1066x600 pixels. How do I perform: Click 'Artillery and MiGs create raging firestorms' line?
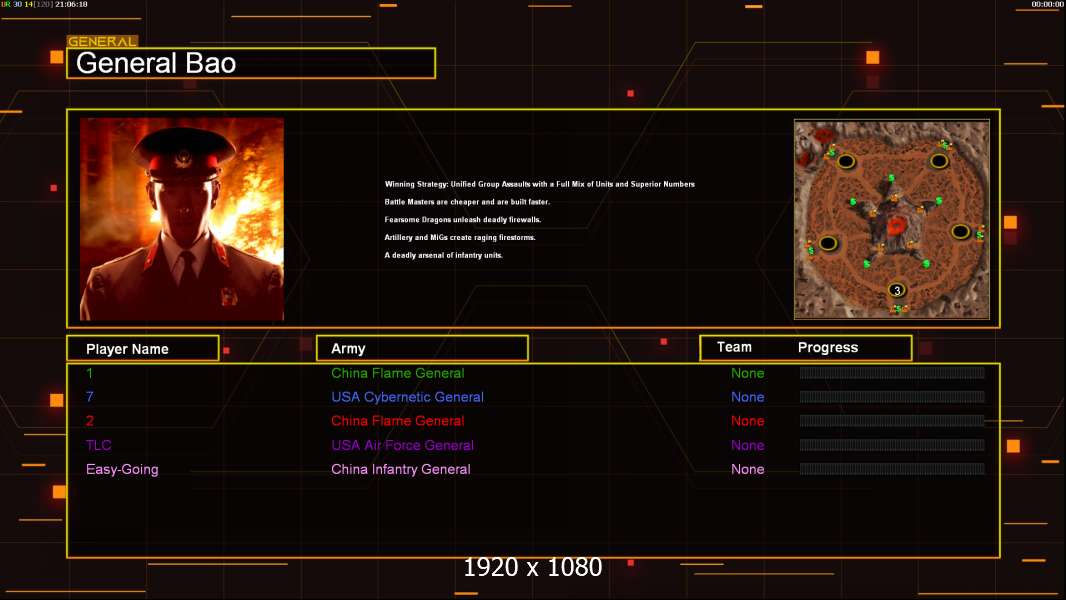pyautogui.click(x=460, y=237)
